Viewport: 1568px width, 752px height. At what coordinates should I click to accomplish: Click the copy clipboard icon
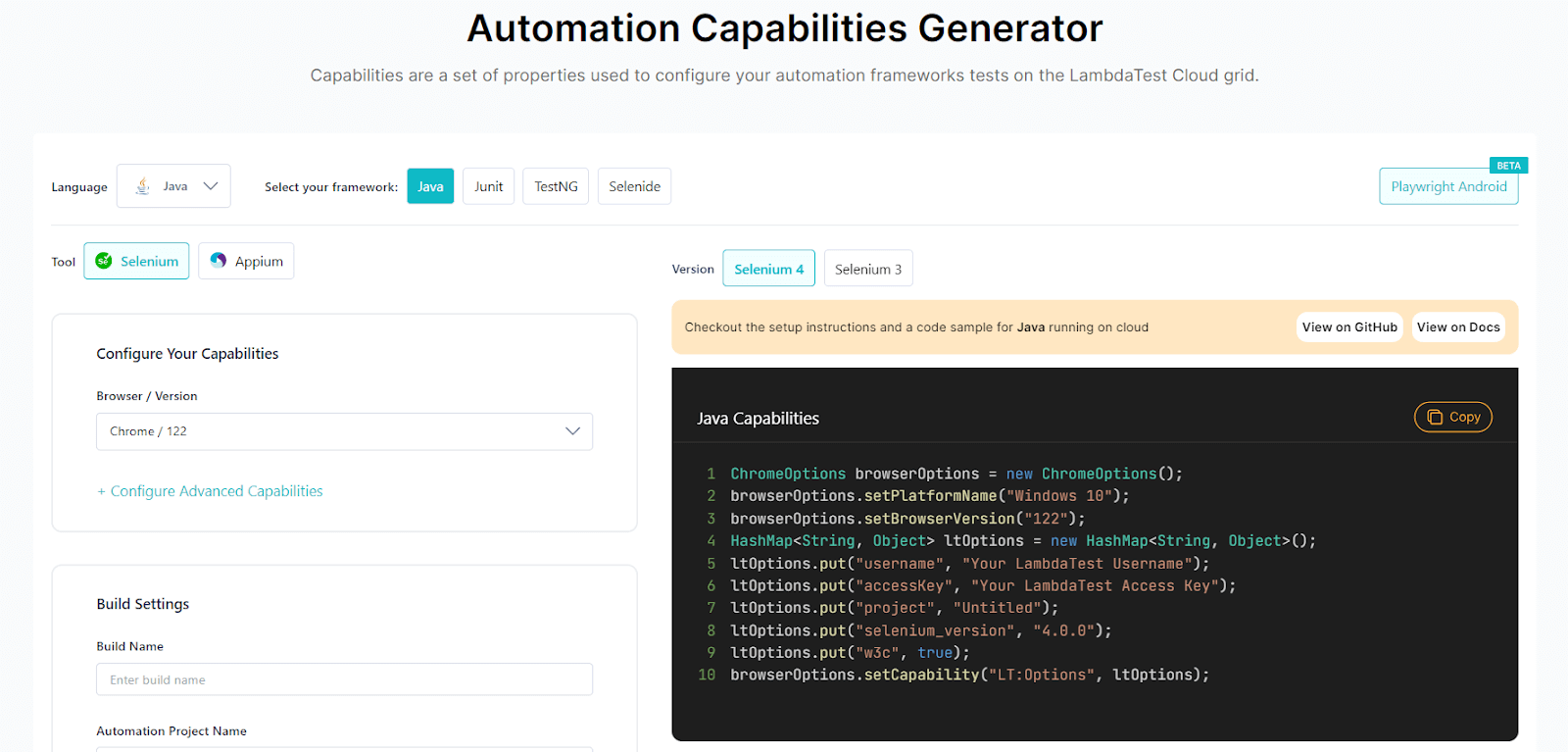point(1435,417)
